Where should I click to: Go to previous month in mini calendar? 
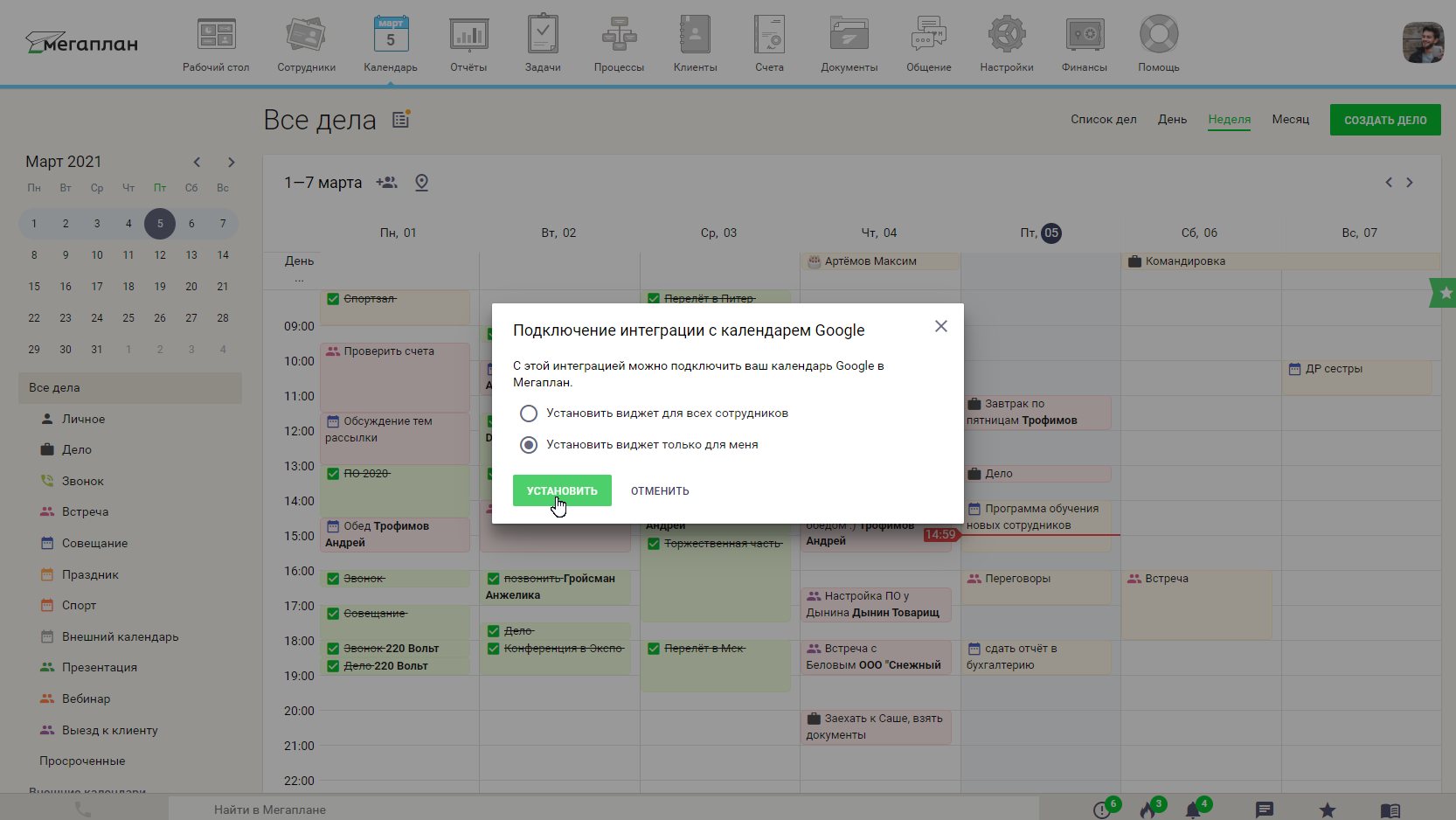(x=198, y=162)
